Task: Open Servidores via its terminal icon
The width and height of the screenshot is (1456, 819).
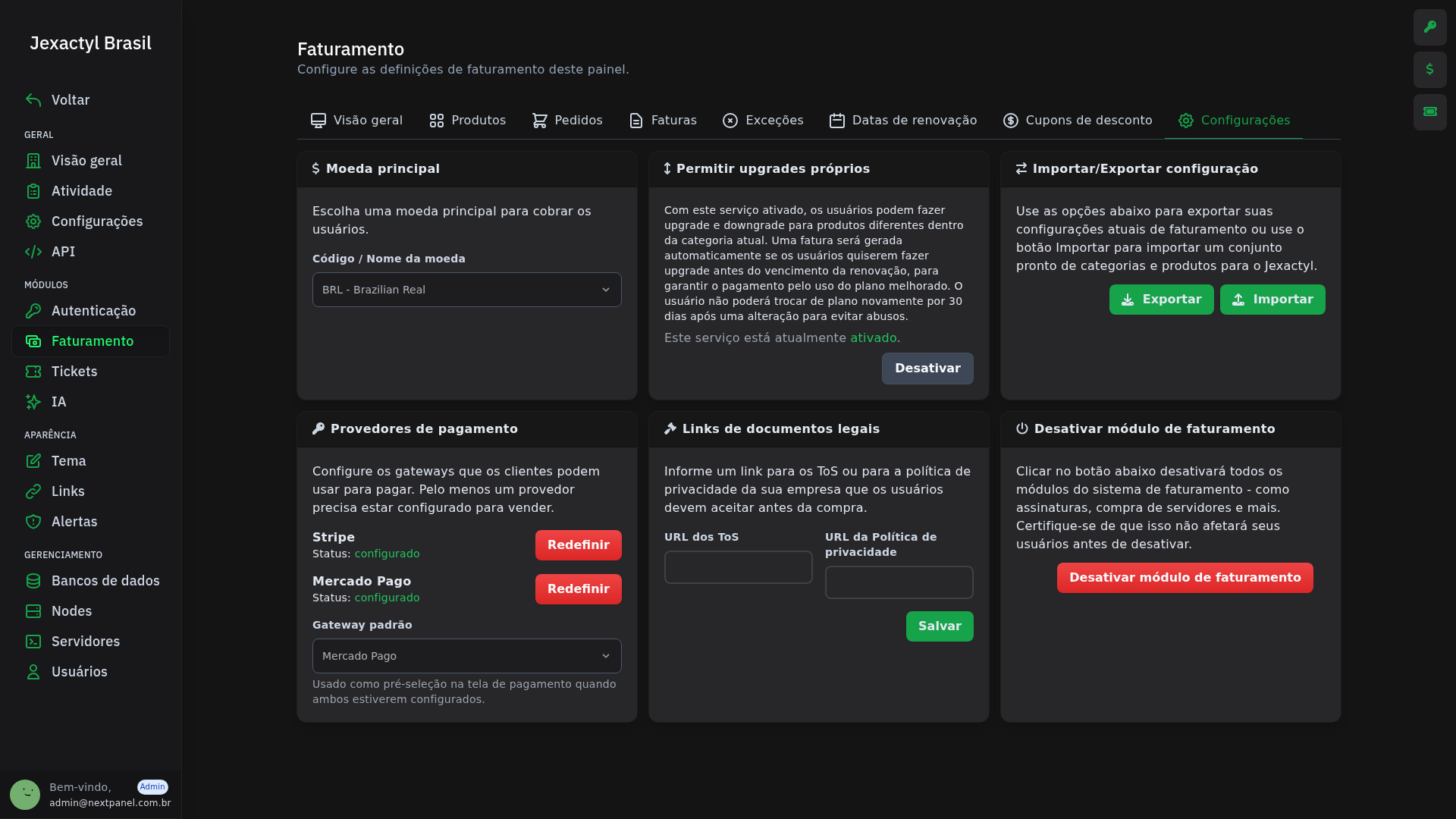Action: point(33,642)
